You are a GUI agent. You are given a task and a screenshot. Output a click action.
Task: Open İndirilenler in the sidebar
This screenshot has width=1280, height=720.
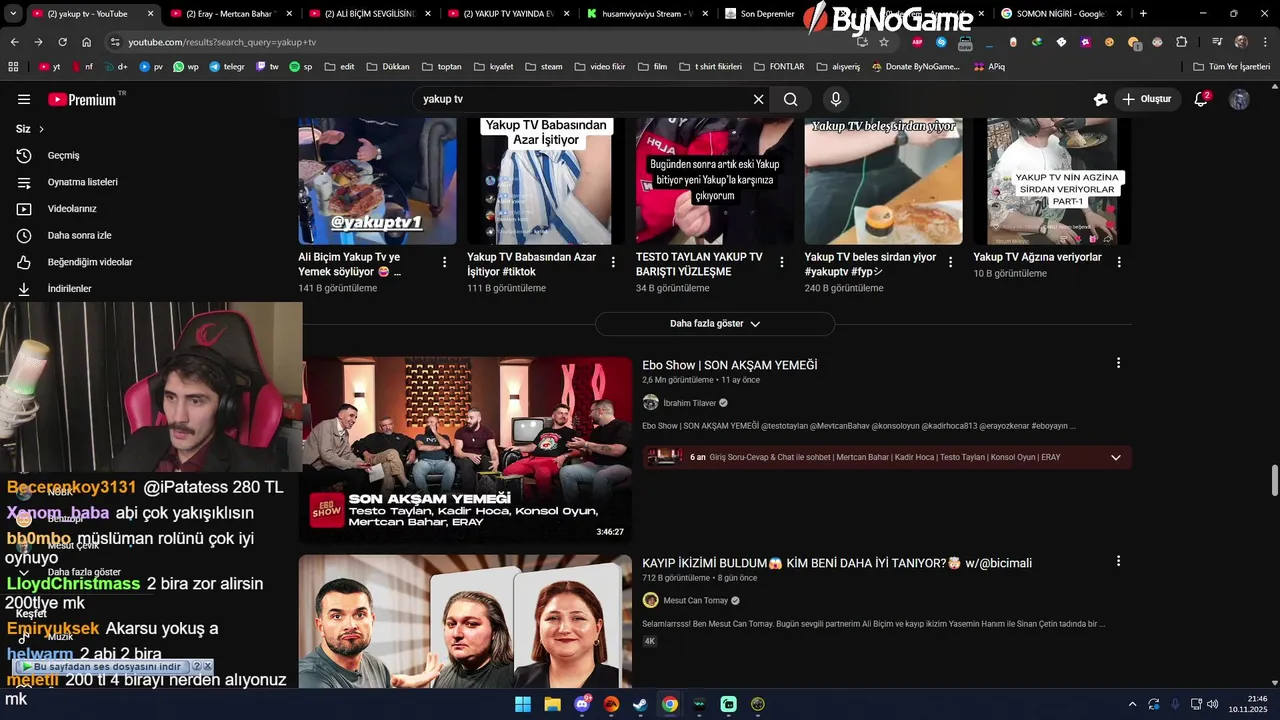(x=69, y=289)
